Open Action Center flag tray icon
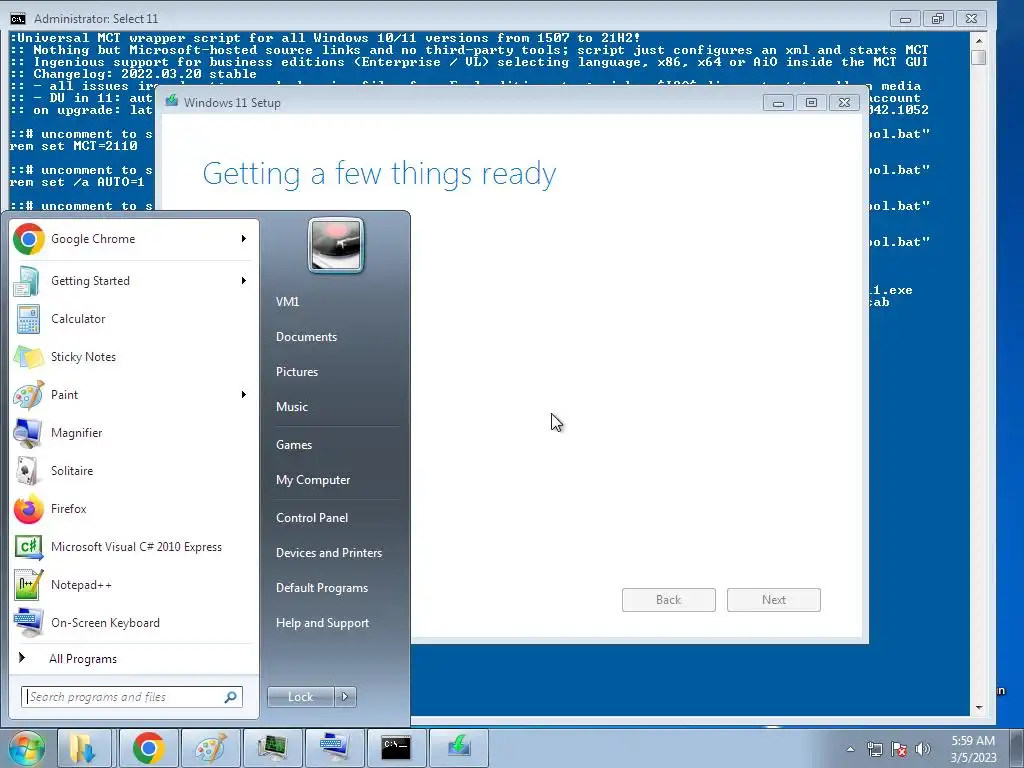1024x768 pixels. click(x=899, y=749)
